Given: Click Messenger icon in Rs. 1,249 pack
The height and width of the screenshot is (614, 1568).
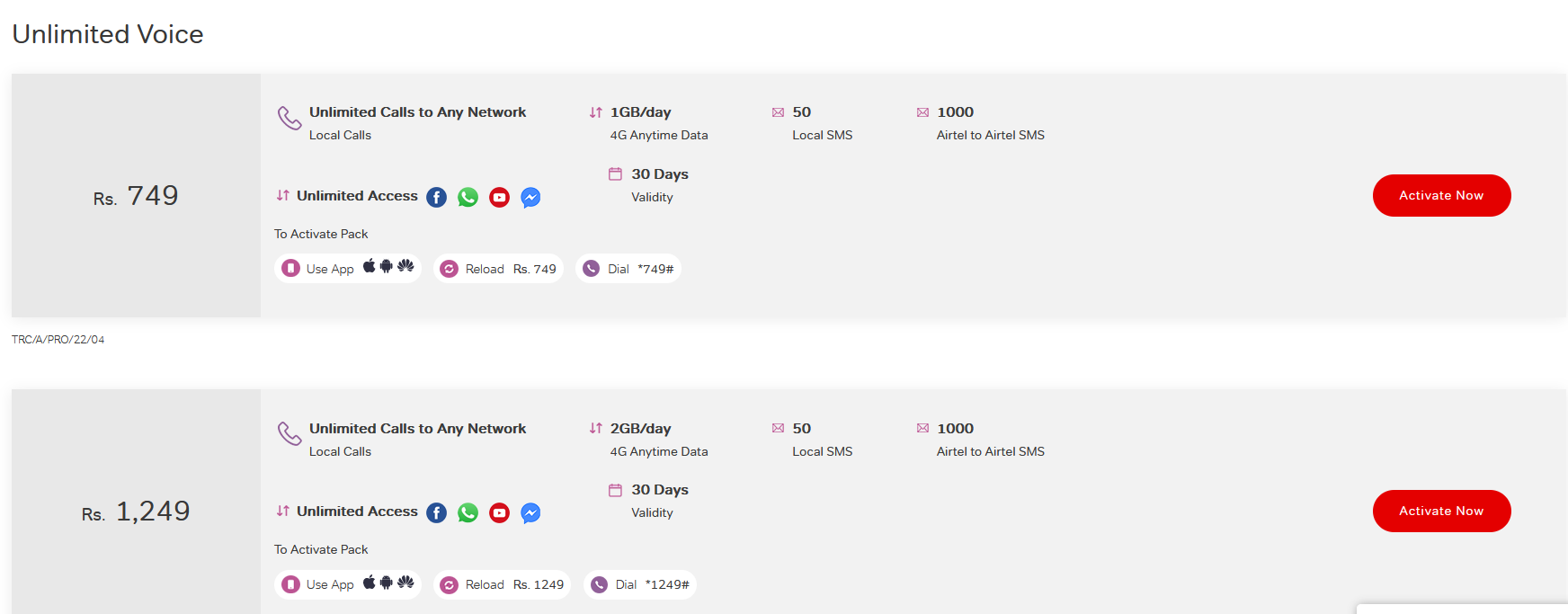Looking at the screenshot, I should pyautogui.click(x=530, y=512).
